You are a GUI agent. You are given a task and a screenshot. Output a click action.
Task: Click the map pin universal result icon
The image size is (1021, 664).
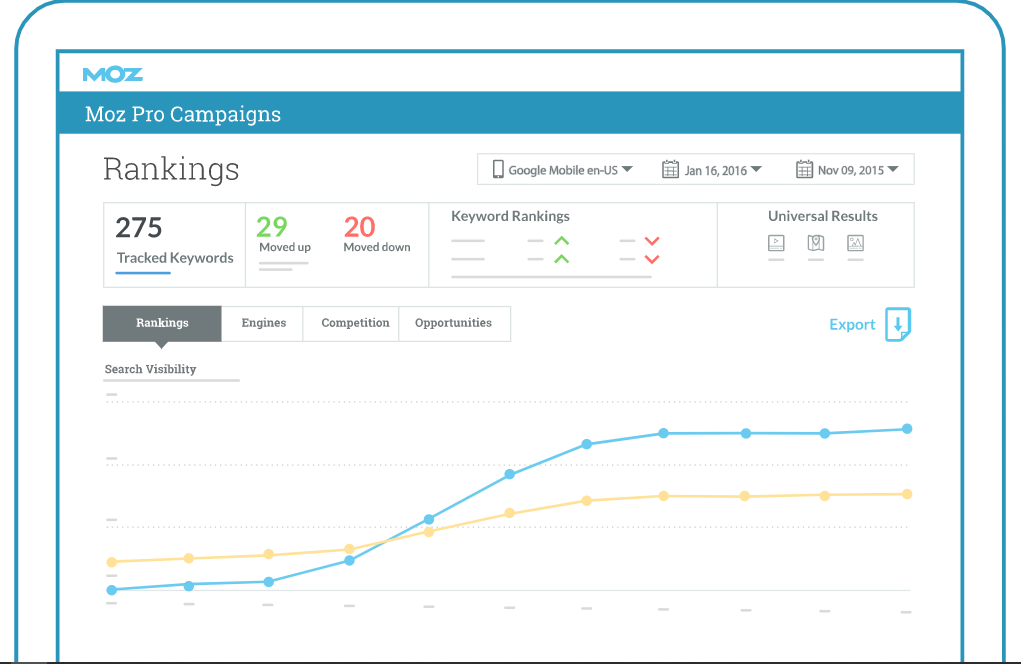816,243
